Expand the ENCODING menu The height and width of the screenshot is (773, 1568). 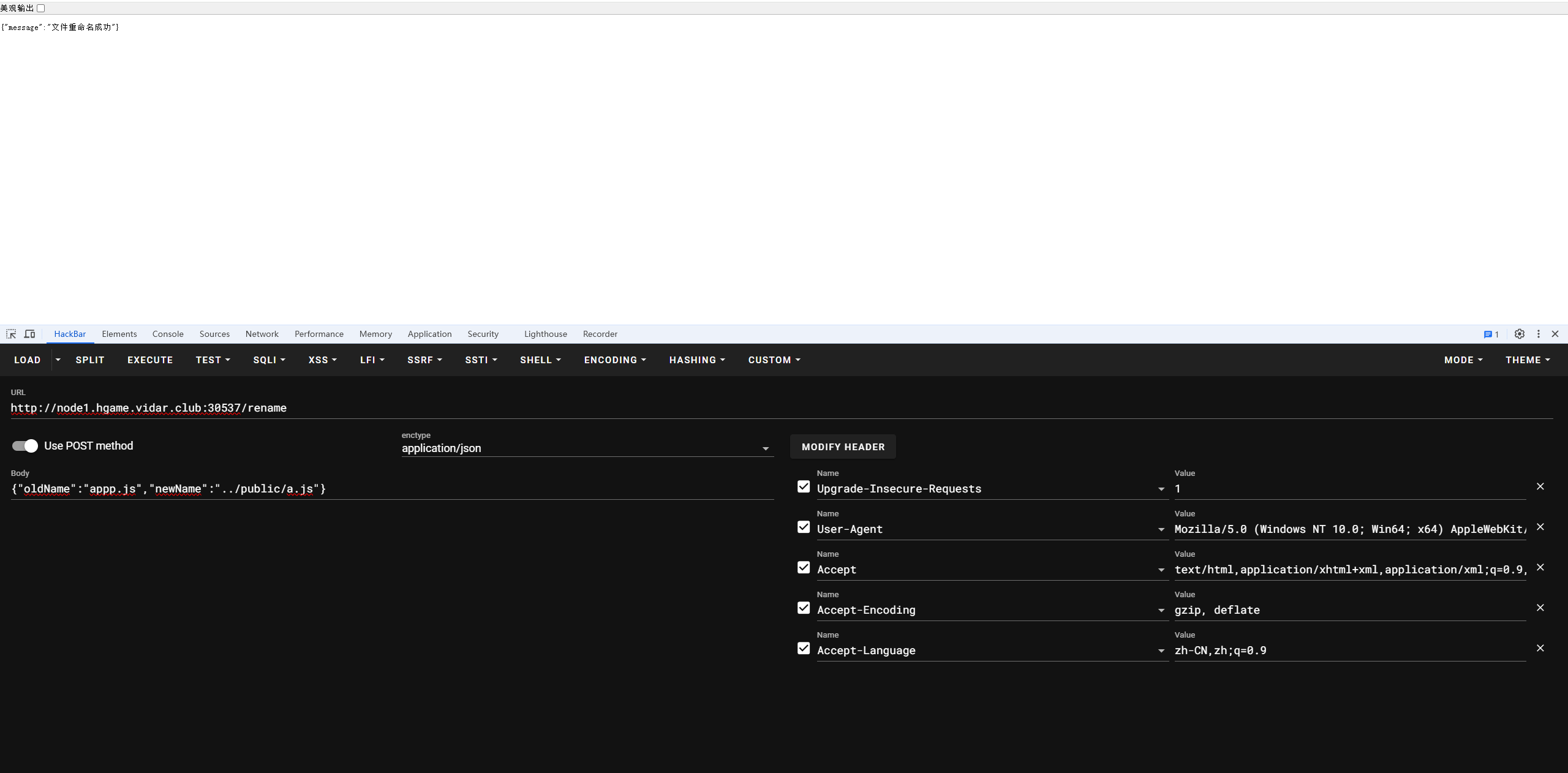pos(614,360)
